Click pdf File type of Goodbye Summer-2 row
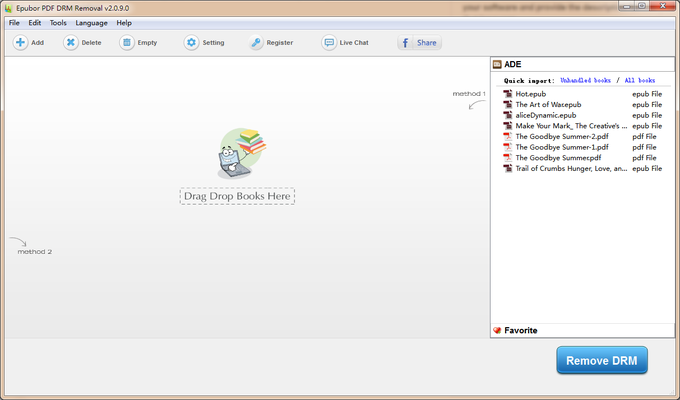This screenshot has width=680, height=400. click(x=644, y=136)
